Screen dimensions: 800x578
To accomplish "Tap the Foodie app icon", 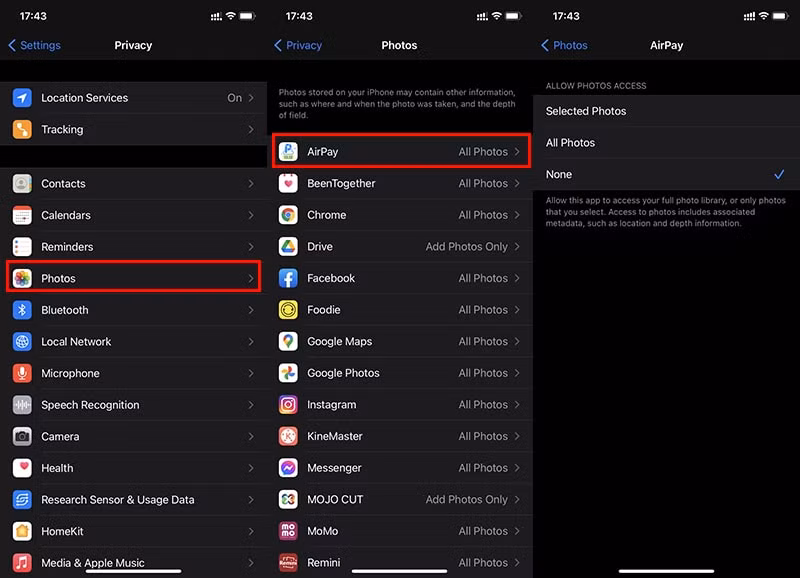I will point(288,310).
